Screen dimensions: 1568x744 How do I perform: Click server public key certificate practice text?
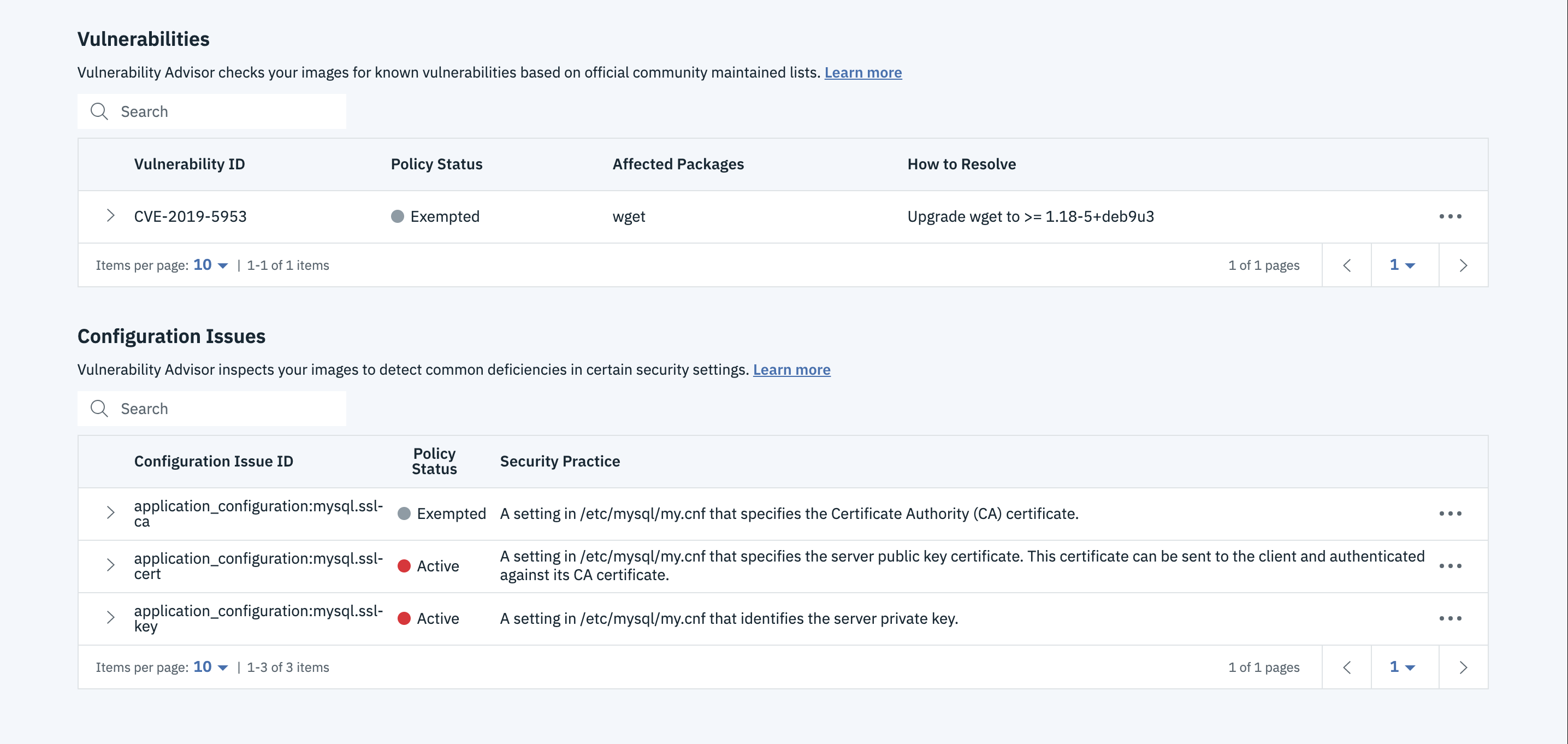point(962,565)
